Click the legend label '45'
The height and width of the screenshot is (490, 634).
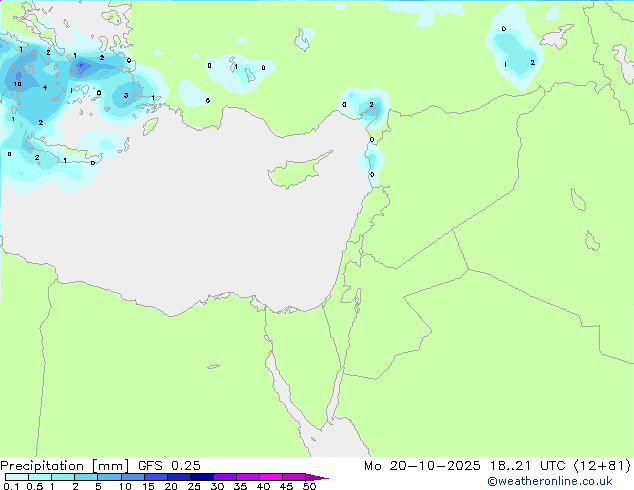tap(286, 486)
